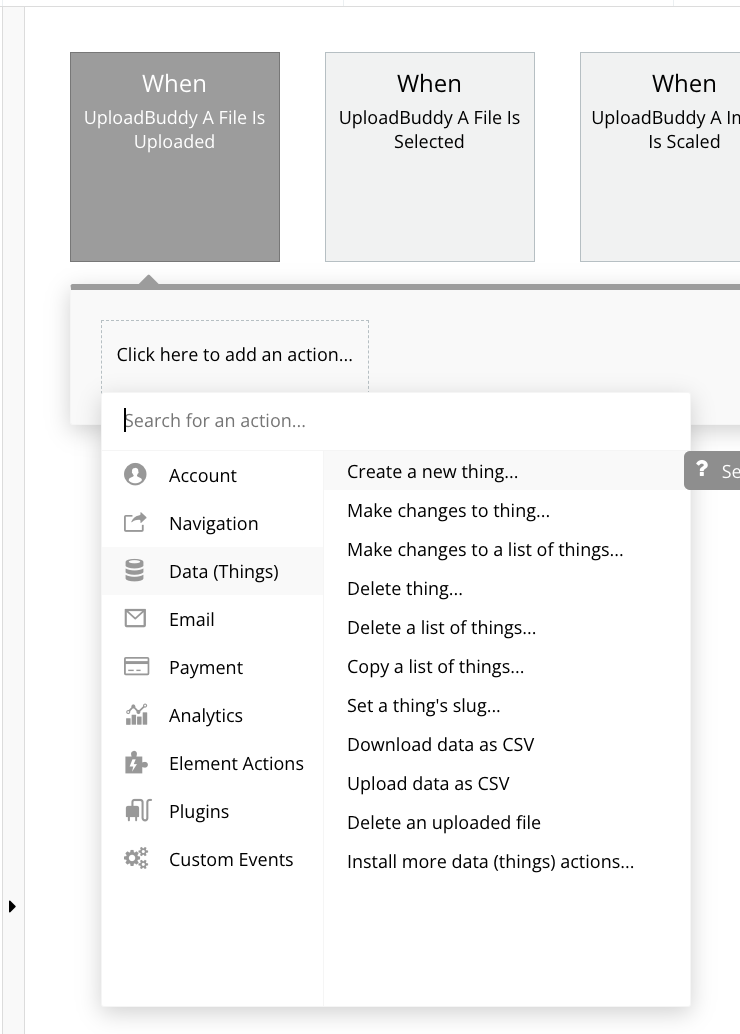Select the File Is Uploaded event

pos(175,157)
